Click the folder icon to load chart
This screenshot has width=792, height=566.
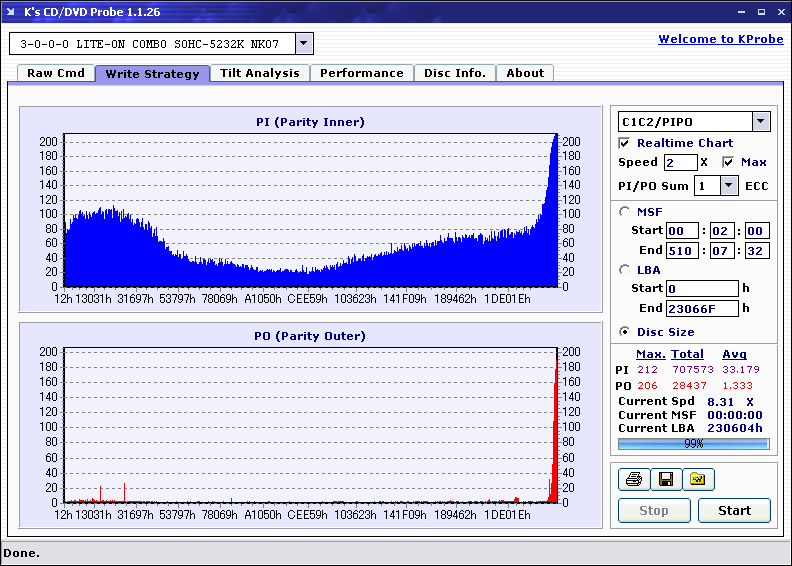coord(698,480)
